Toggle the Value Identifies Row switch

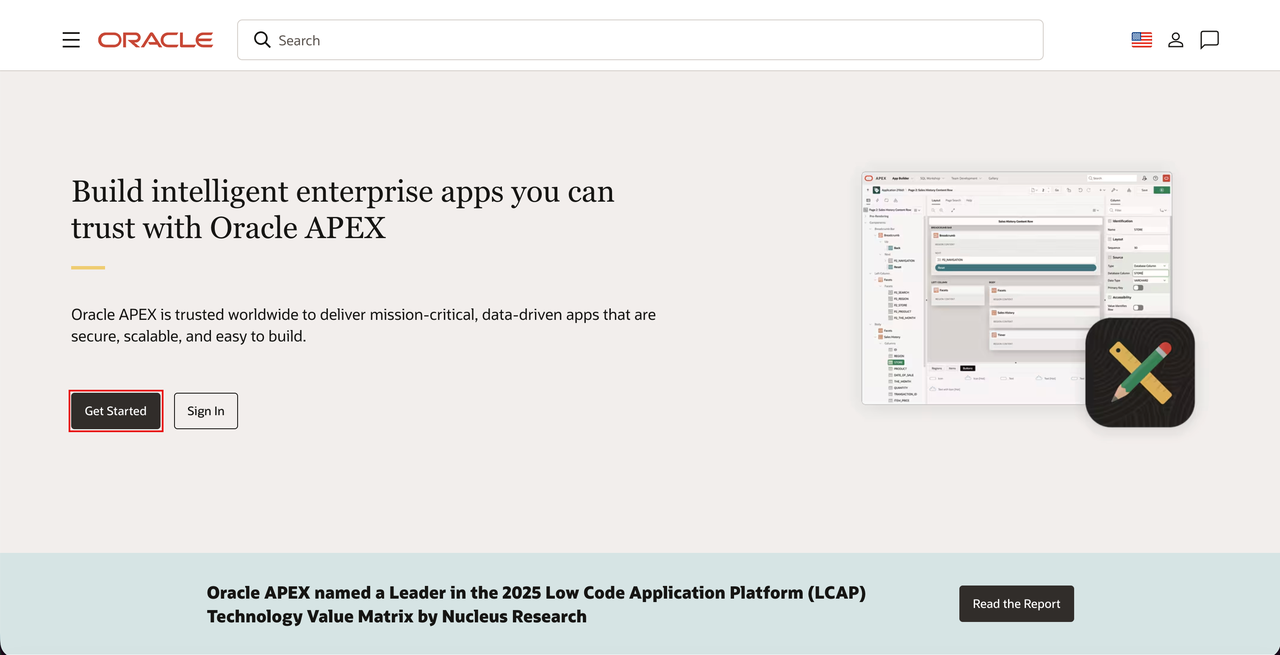click(1138, 307)
